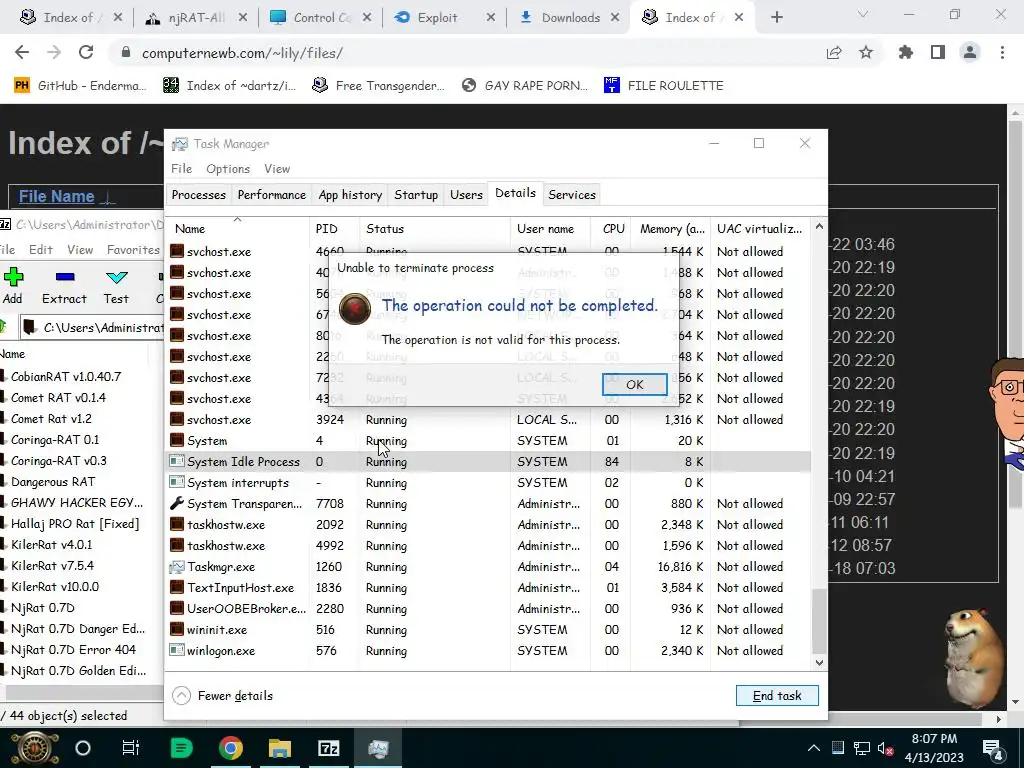Click the muted volume tray icon
This screenshot has height=768, width=1024.
(886, 748)
